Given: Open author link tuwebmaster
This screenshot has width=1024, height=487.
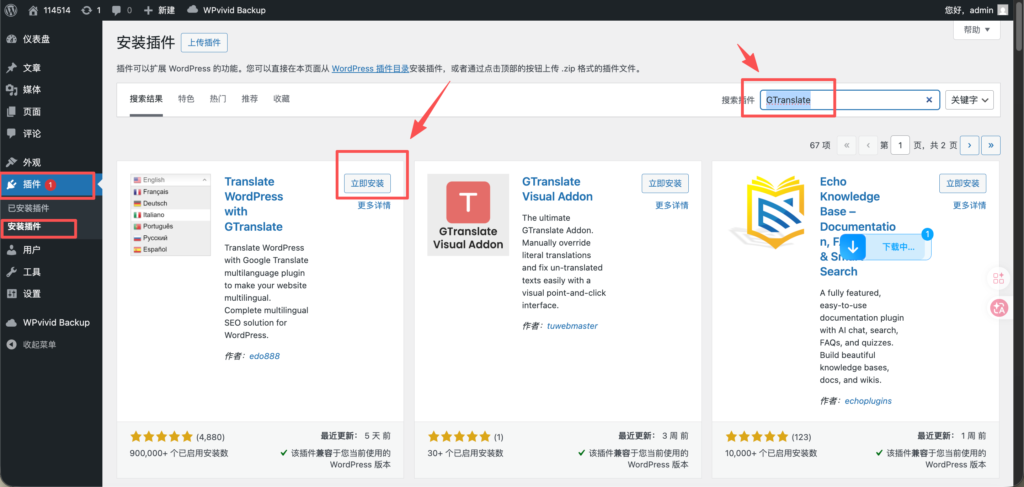Looking at the screenshot, I should tap(572, 325).
